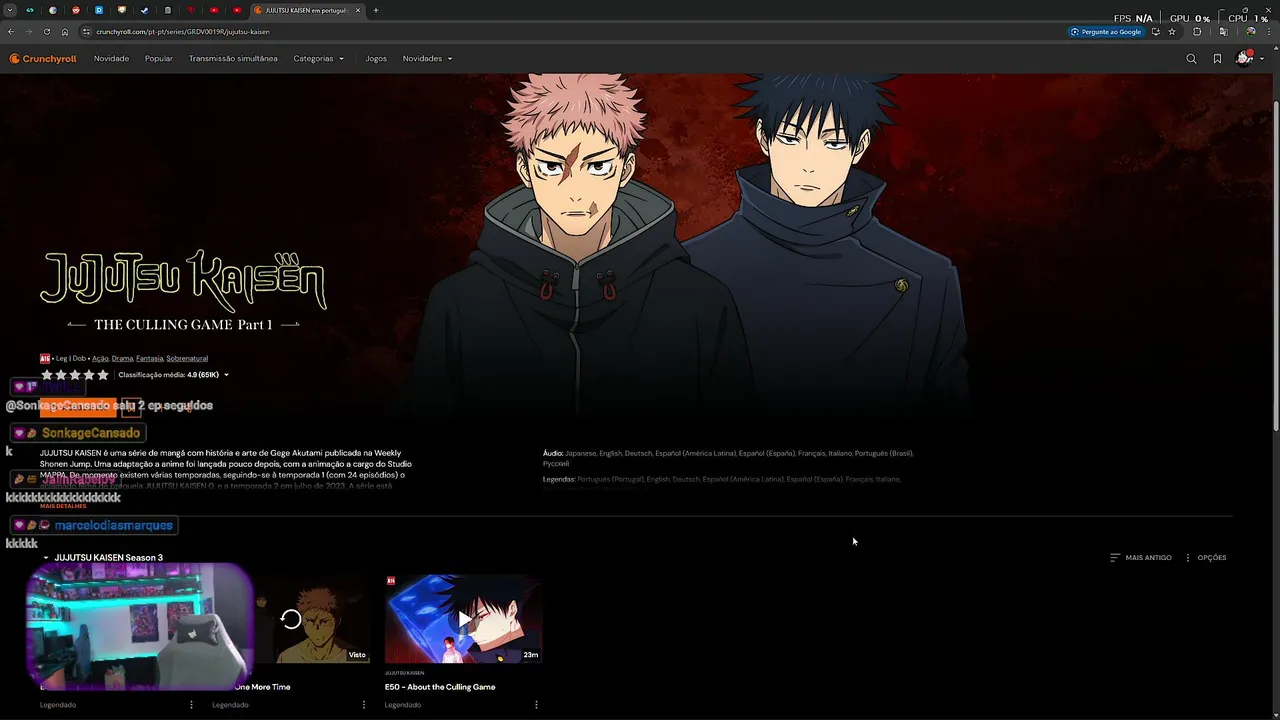Rate the series one star
The width and height of the screenshot is (1280, 720).
point(46,375)
